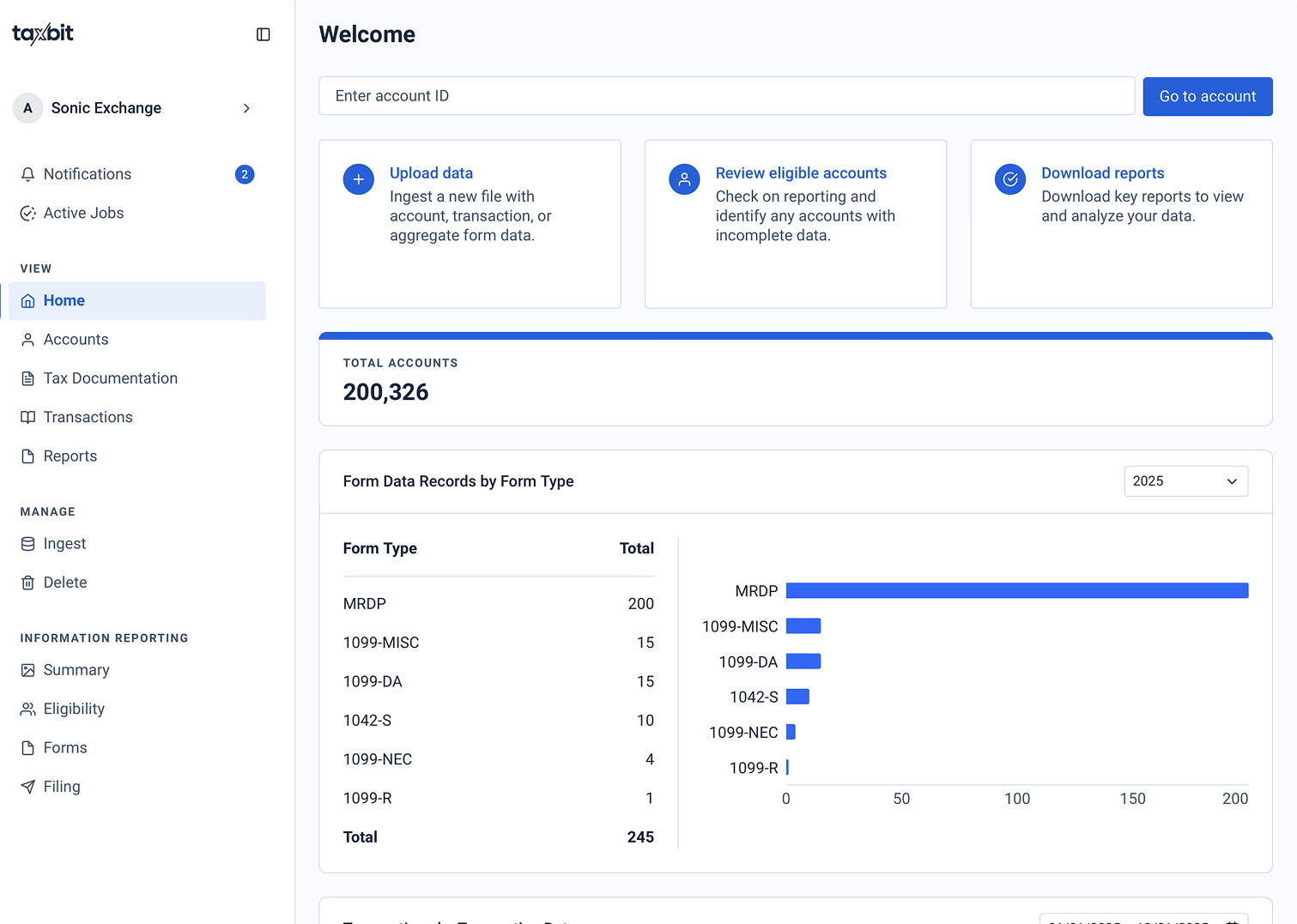Click the Taxbit logo

[43, 33]
